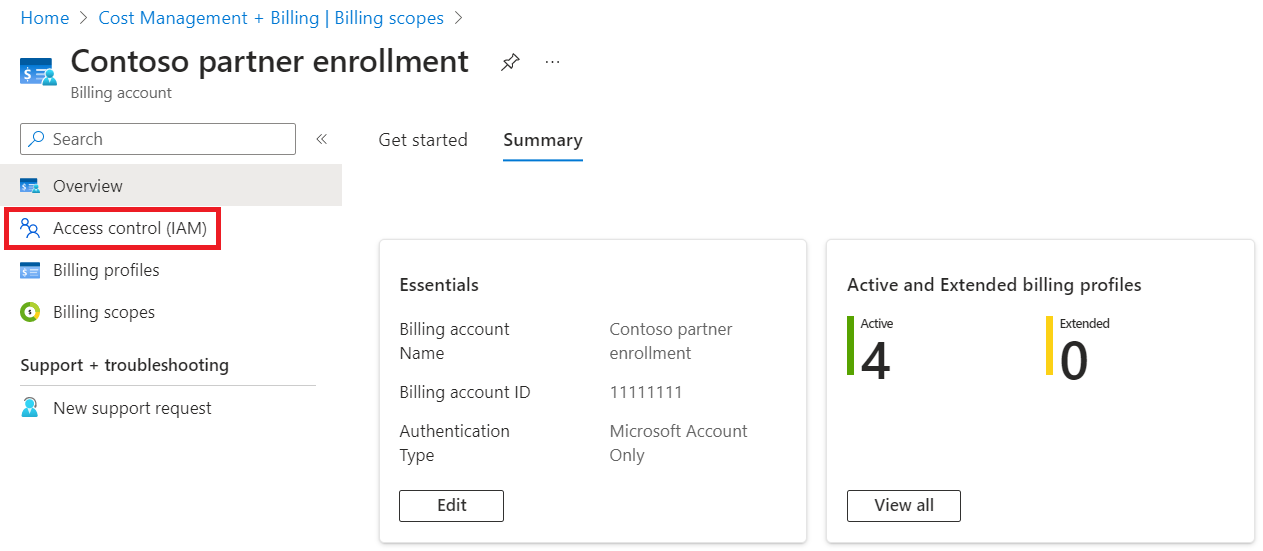This screenshot has width=1263, height=551.
Task: Click the Overview sidebar icon
Action: pos(30,186)
